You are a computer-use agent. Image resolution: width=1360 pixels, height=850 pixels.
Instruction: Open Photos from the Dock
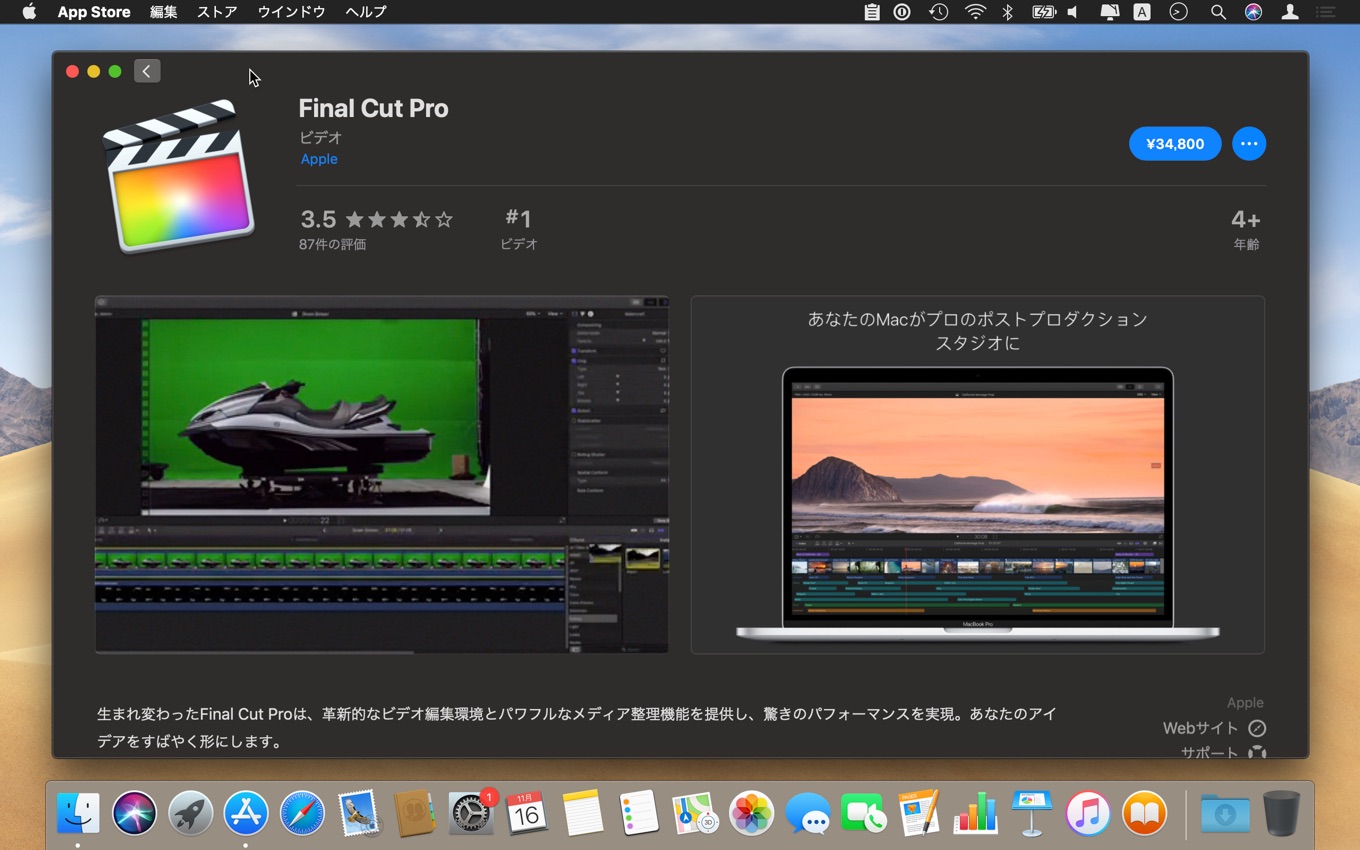(751, 813)
